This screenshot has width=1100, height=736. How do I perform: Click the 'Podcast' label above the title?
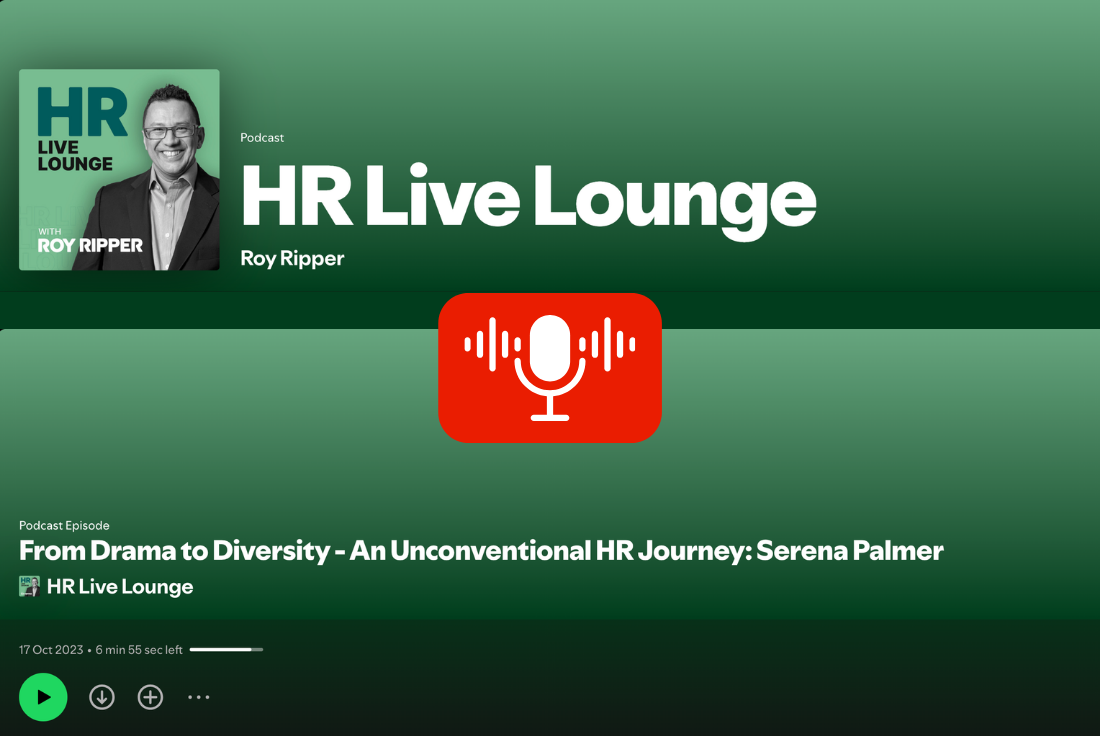[x=262, y=138]
